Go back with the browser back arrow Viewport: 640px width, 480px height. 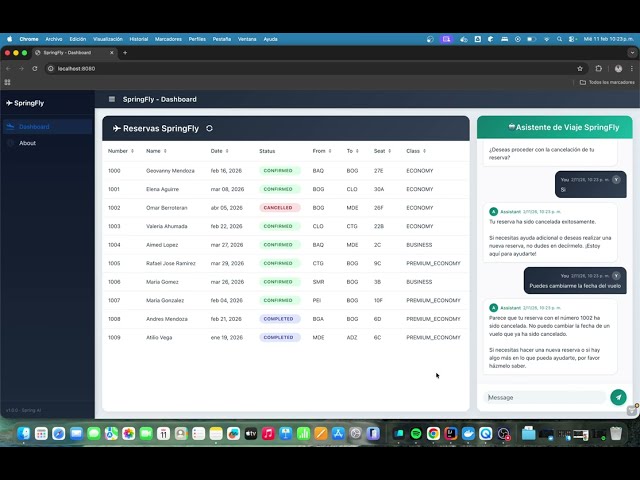[8, 69]
